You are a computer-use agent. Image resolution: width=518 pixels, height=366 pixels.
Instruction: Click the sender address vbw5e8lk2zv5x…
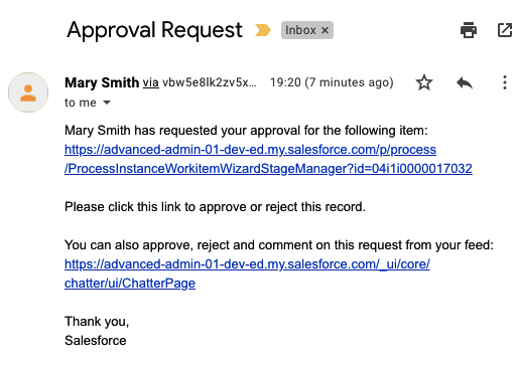209,82
